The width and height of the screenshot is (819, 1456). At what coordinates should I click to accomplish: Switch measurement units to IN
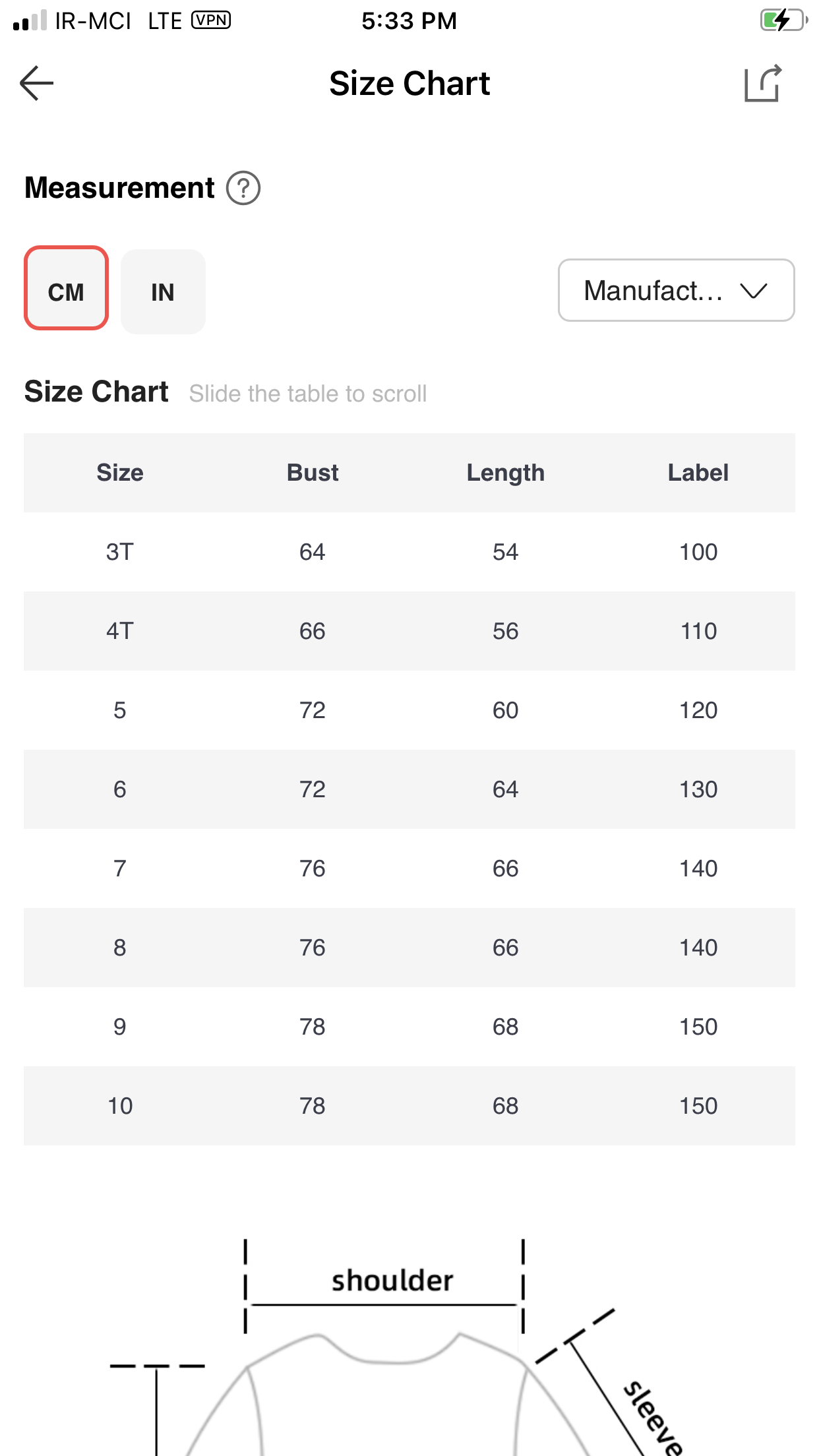(163, 291)
